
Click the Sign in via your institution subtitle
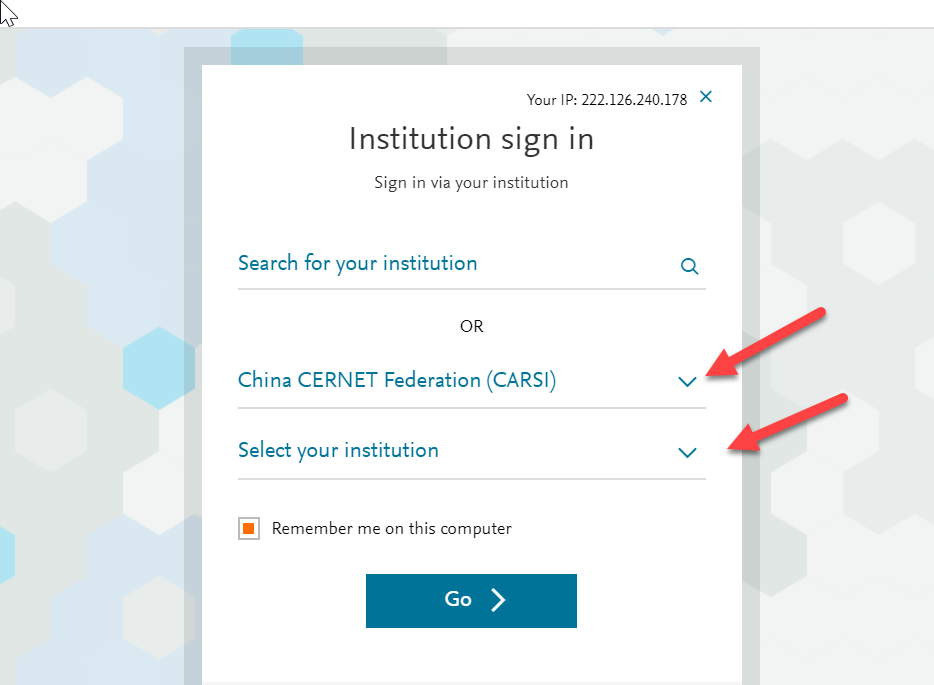(471, 182)
